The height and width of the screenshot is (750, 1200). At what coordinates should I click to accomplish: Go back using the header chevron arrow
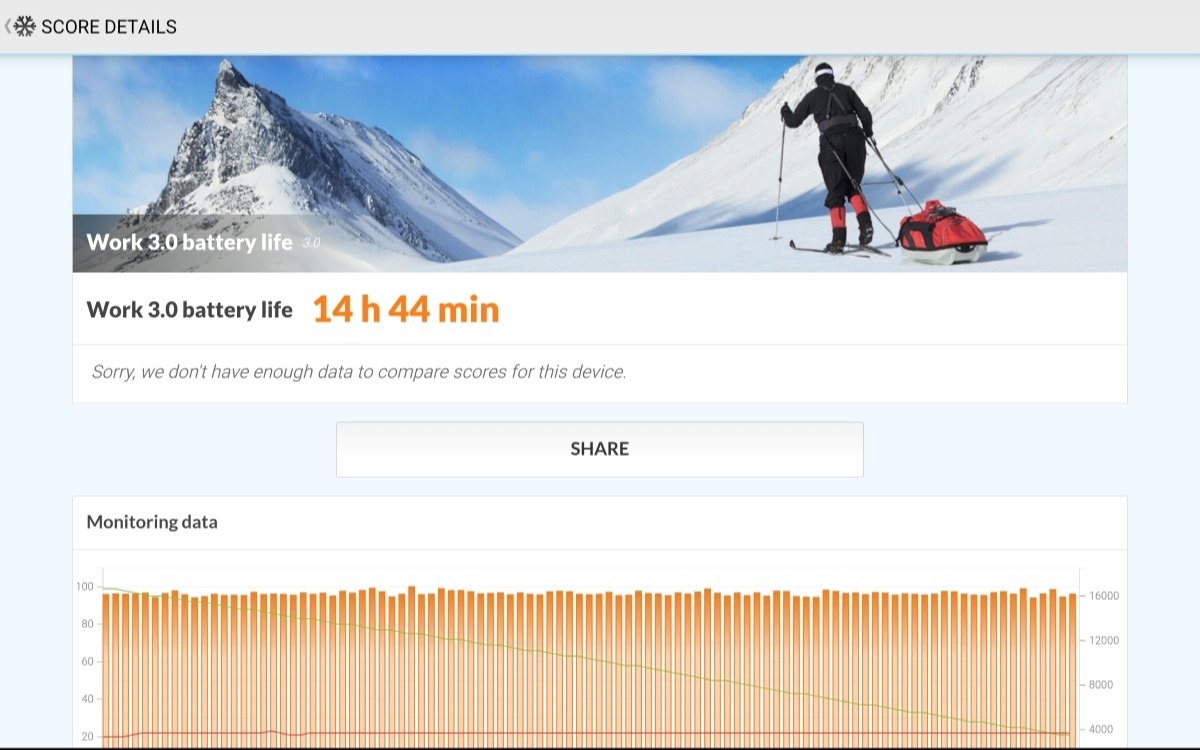[x=7, y=26]
